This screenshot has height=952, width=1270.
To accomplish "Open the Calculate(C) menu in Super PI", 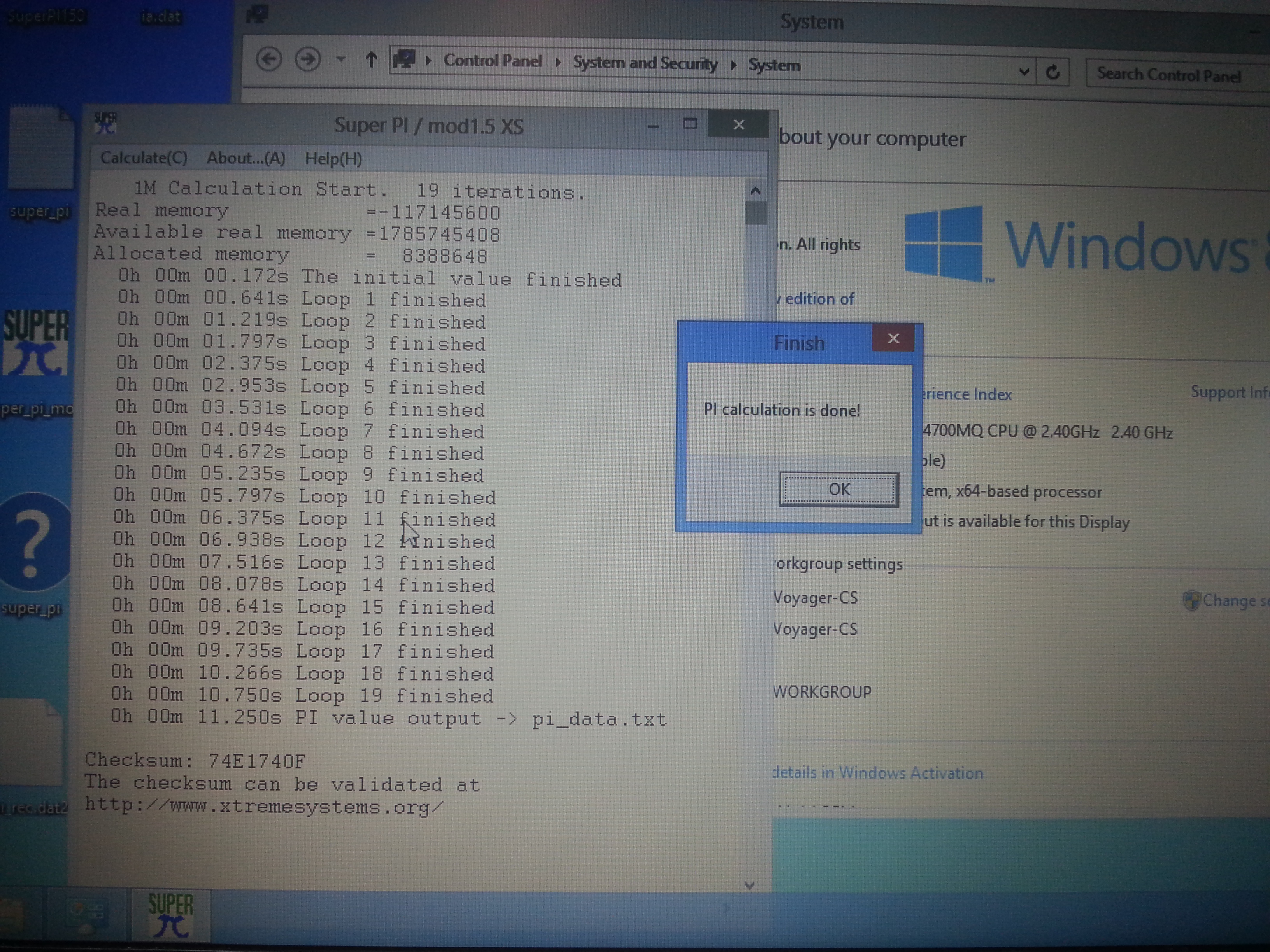I will click(x=144, y=158).
